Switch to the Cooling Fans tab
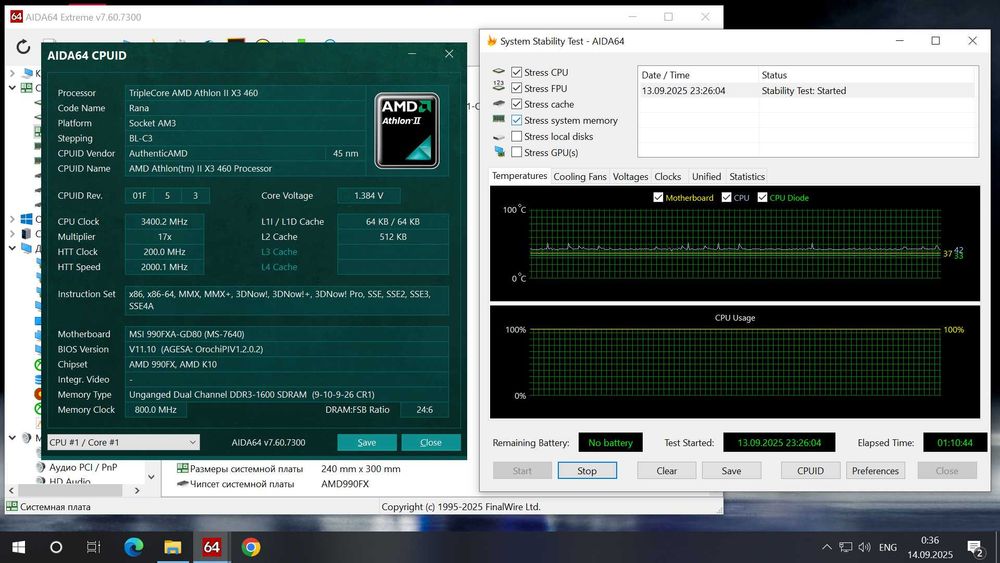This screenshot has height=563, width=1000. tap(580, 177)
